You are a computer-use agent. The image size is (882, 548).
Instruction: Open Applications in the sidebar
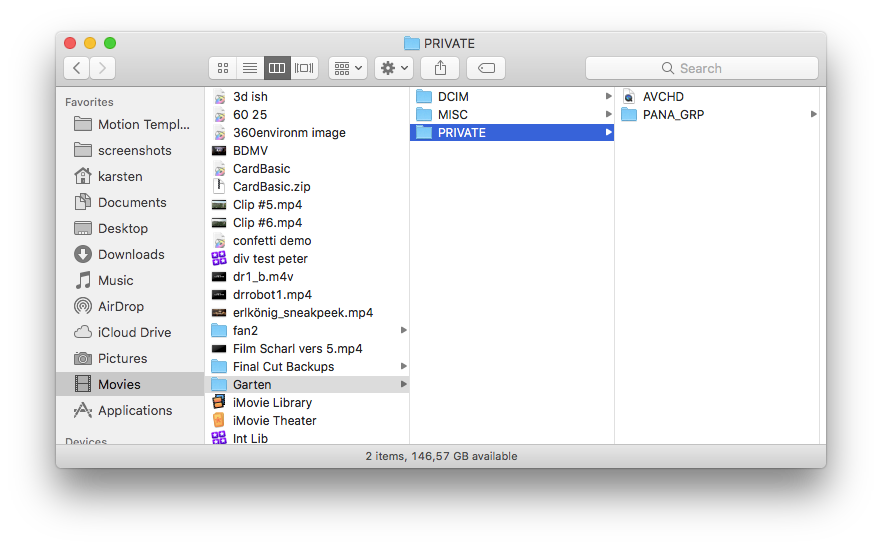(132, 410)
